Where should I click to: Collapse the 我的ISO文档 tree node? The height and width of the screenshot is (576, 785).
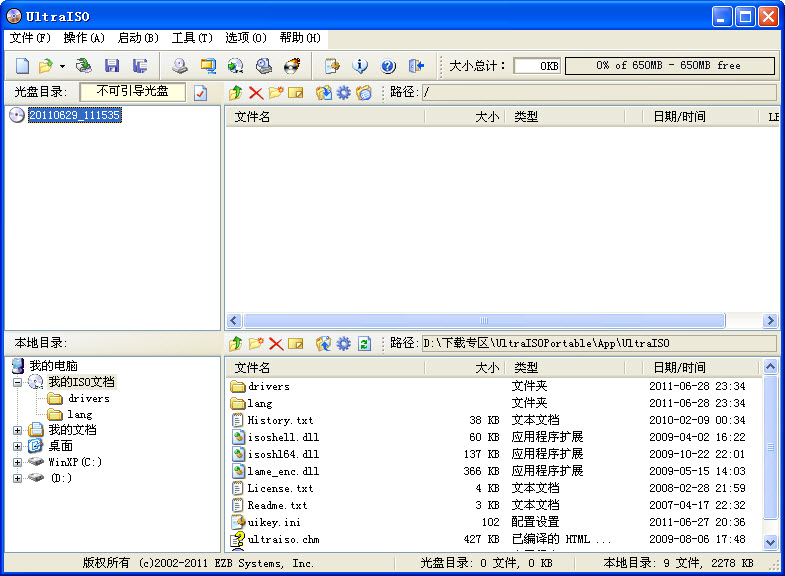pyautogui.click(x=17, y=382)
